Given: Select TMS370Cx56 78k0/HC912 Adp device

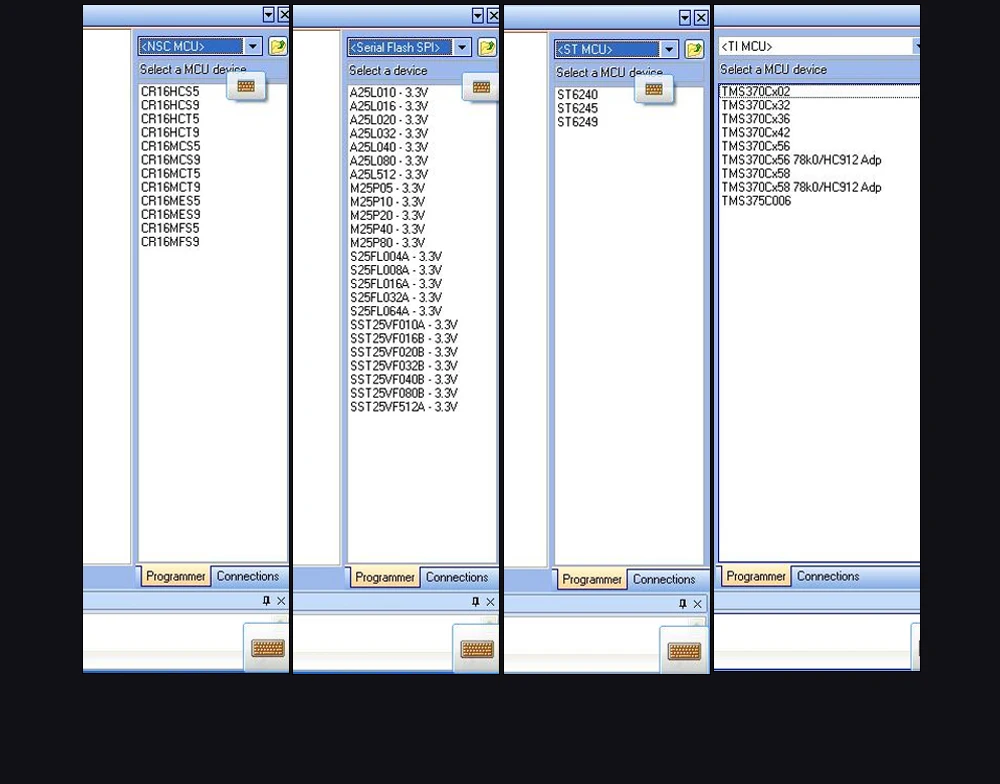Looking at the screenshot, I should tap(802, 160).
